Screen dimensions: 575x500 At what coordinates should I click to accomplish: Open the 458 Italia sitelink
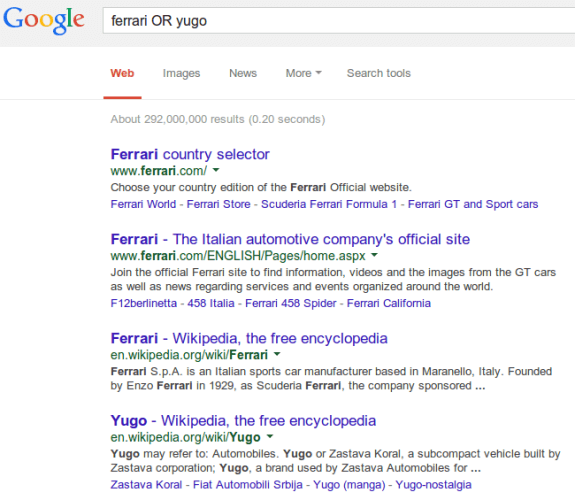pyautogui.click(x=211, y=303)
